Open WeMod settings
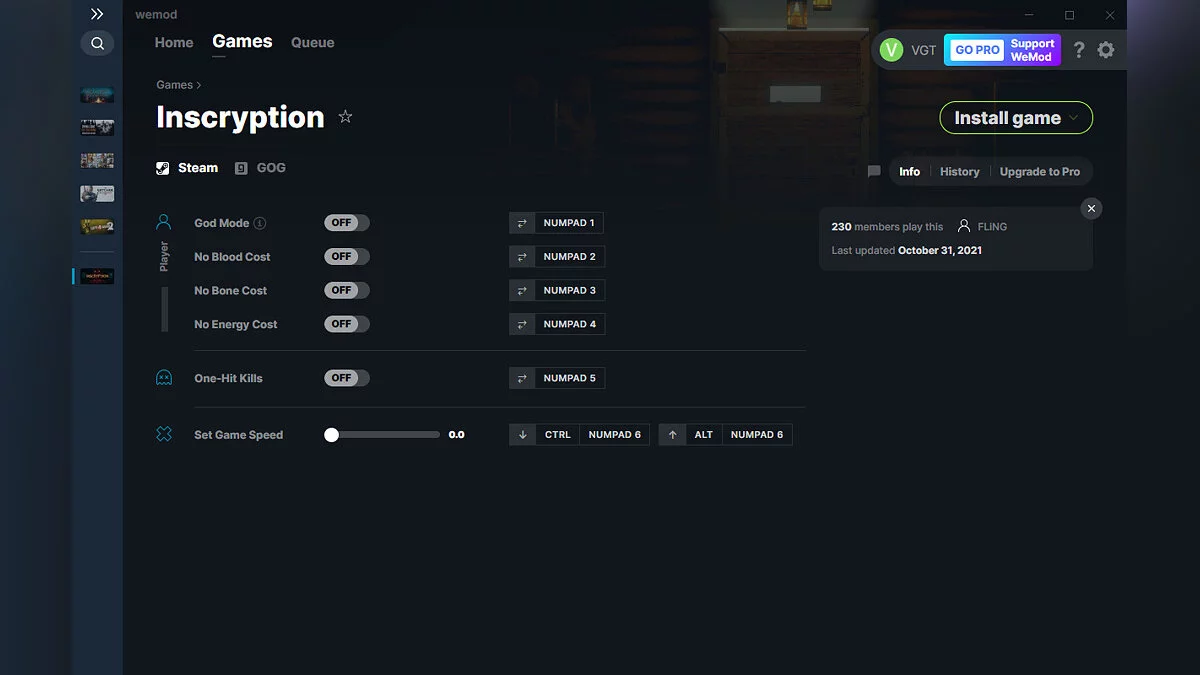This screenshot has height=675, width=1200. (1106, 49)
